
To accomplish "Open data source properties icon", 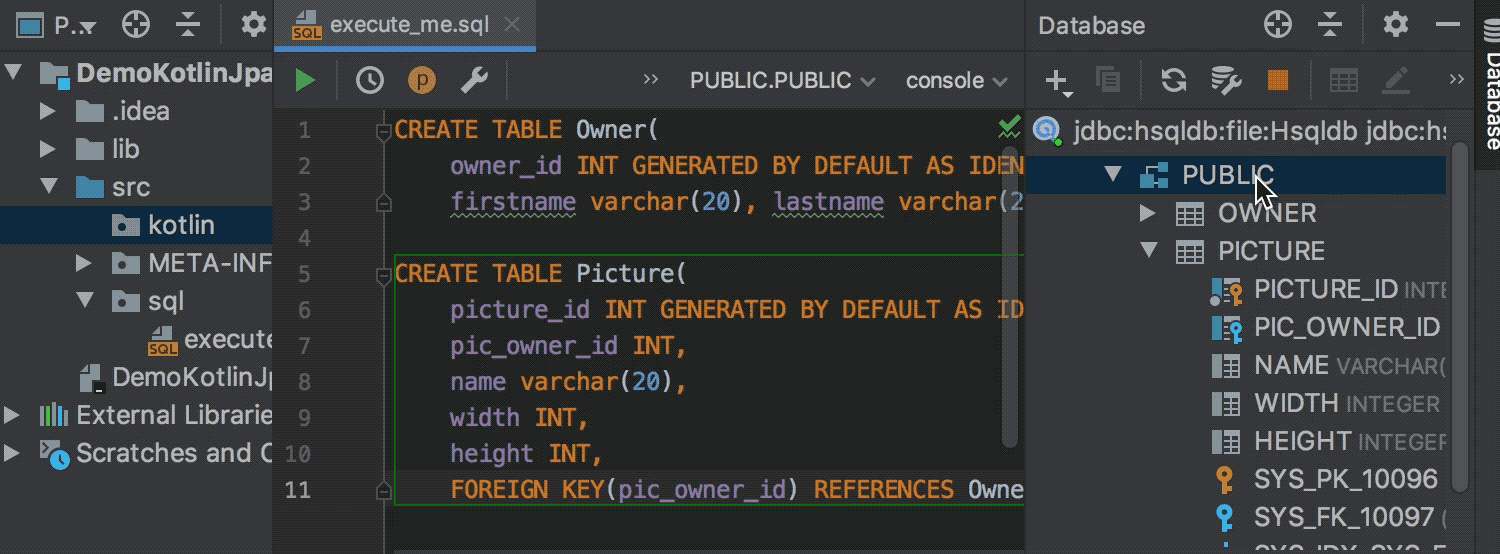I will (x=1225, y=81).
